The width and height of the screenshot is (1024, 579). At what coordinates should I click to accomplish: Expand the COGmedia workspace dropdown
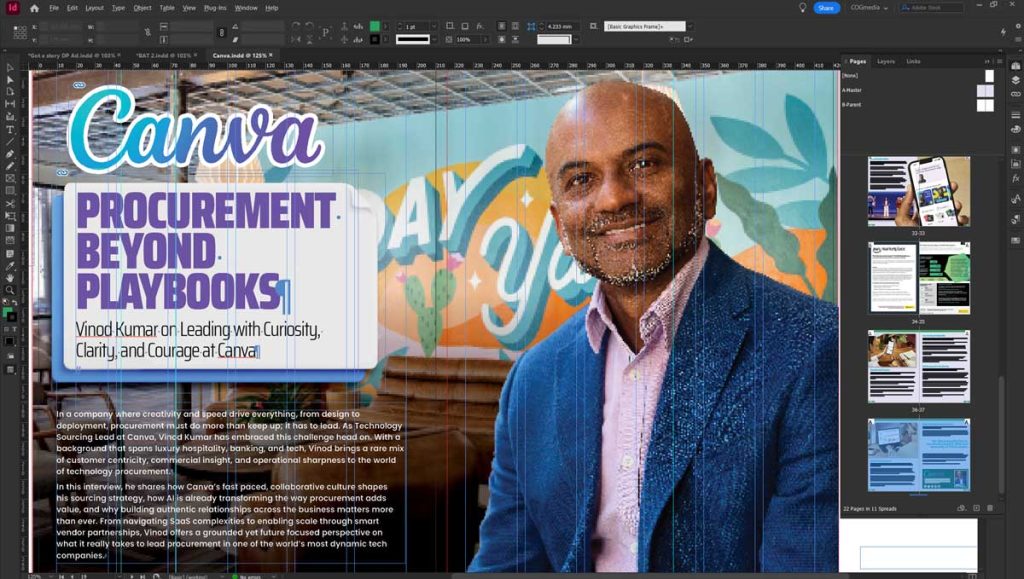[869, 8]
